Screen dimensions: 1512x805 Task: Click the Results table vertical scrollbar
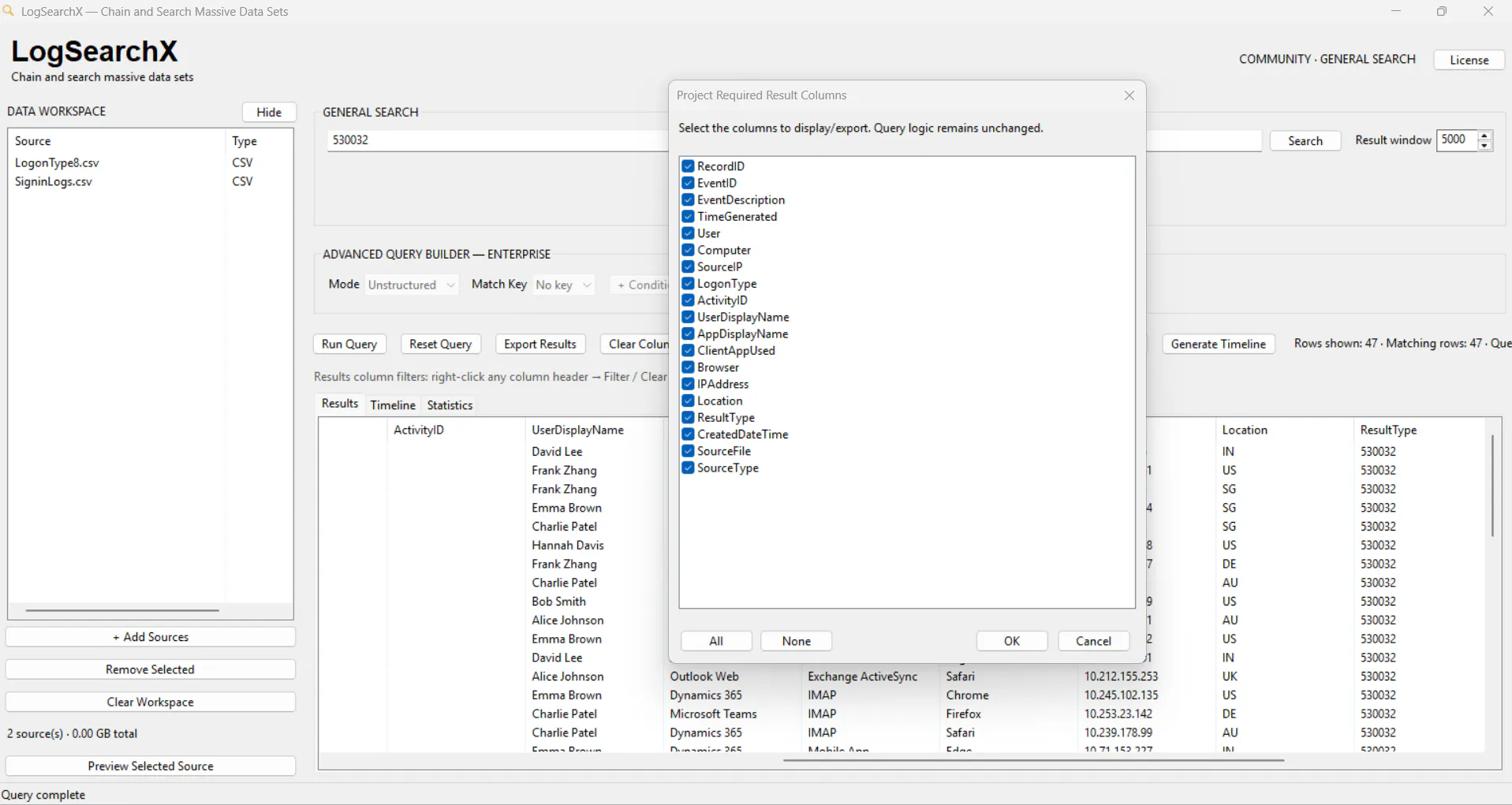pyautogui.click(x=1492, y=486)
